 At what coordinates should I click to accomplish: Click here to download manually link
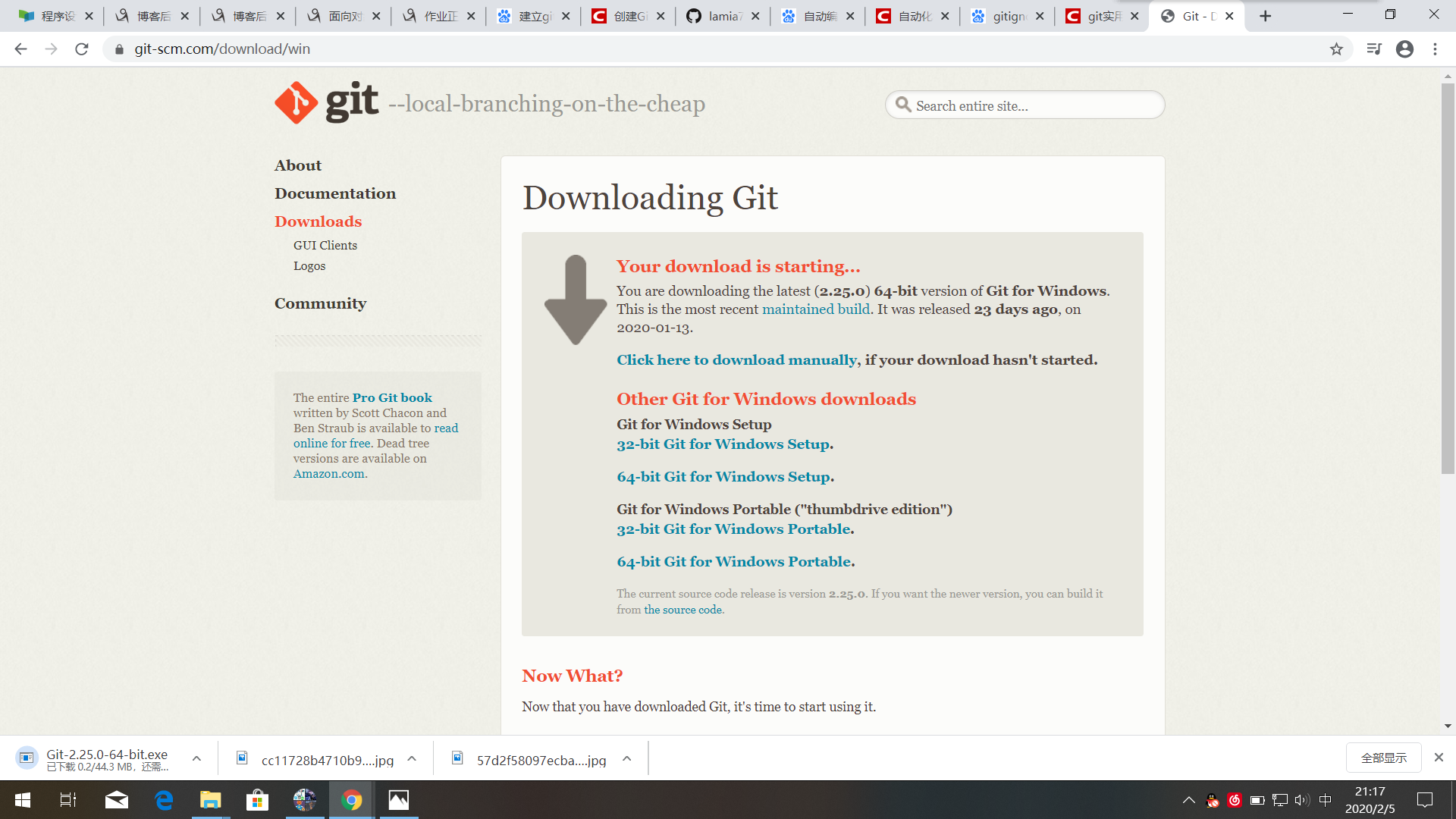point(736,360)
